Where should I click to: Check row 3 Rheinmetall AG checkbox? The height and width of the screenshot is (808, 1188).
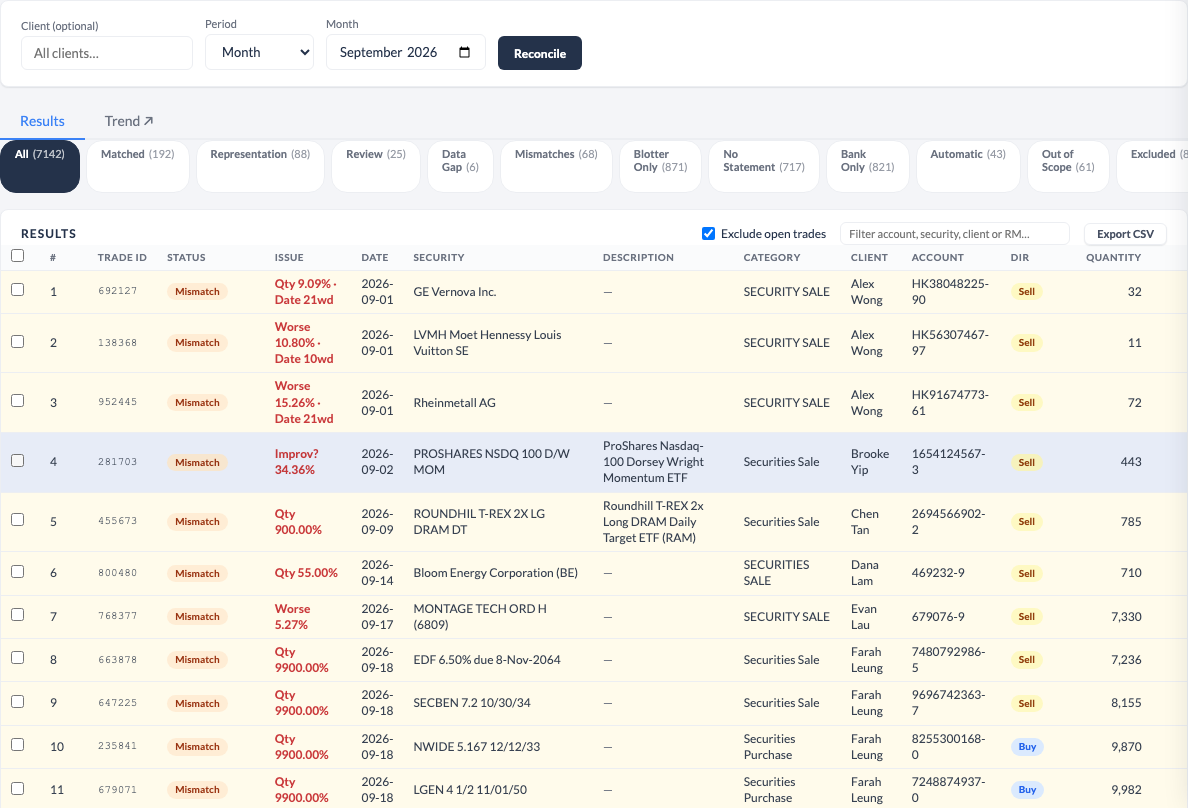(x=17, y=400)
